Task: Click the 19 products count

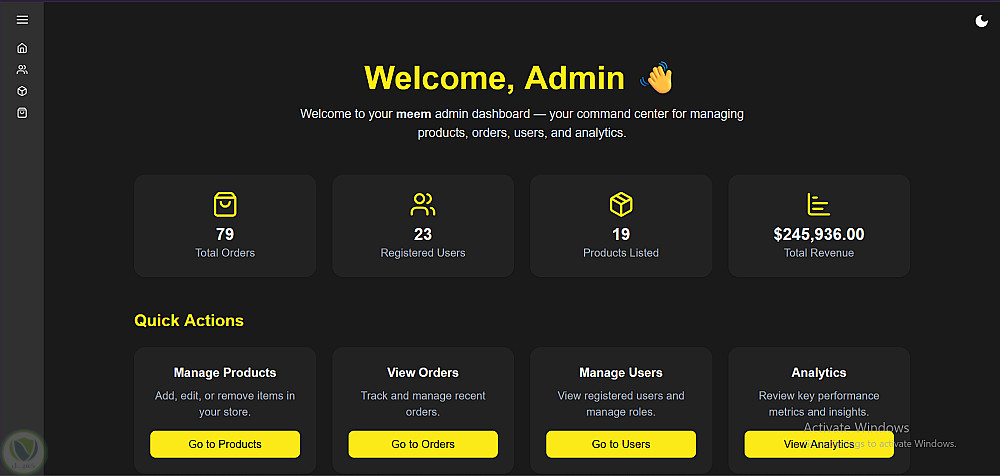Action: pos(621,234)
